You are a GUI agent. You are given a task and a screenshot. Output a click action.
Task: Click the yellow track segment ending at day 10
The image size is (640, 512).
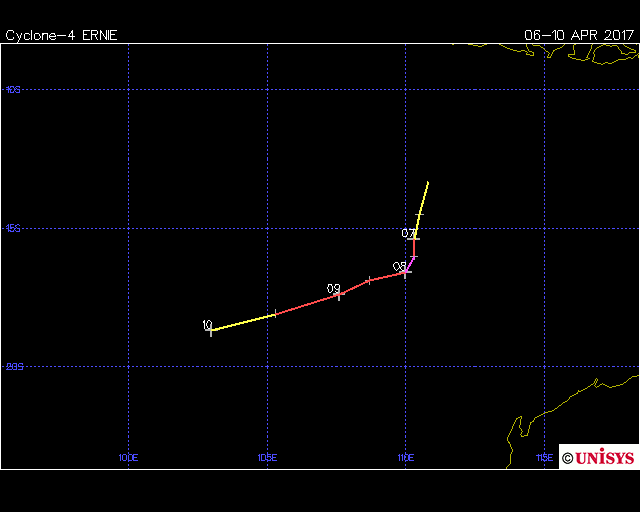pos(243,322)
